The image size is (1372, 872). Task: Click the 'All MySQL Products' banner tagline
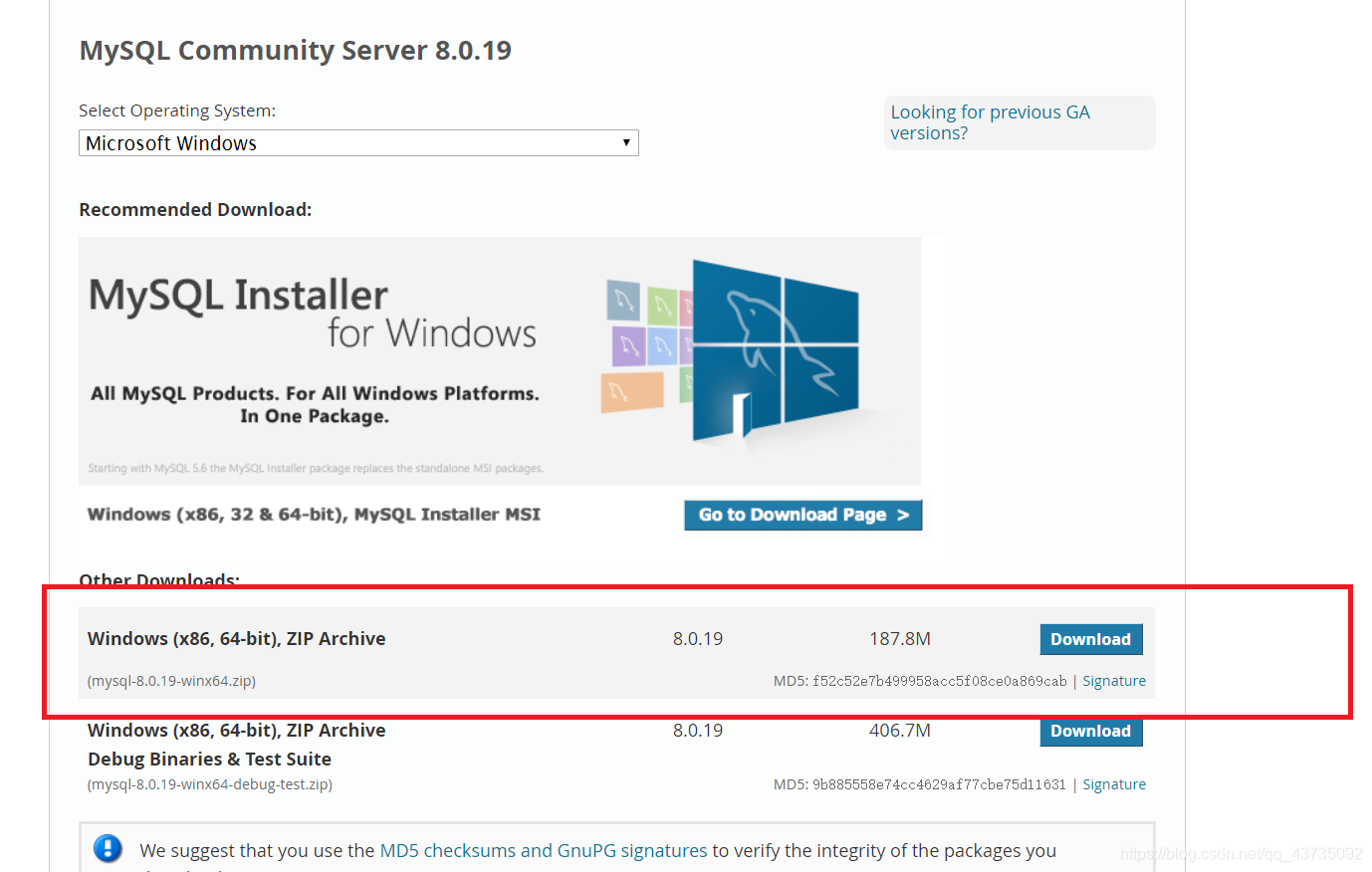coord(315,404)
